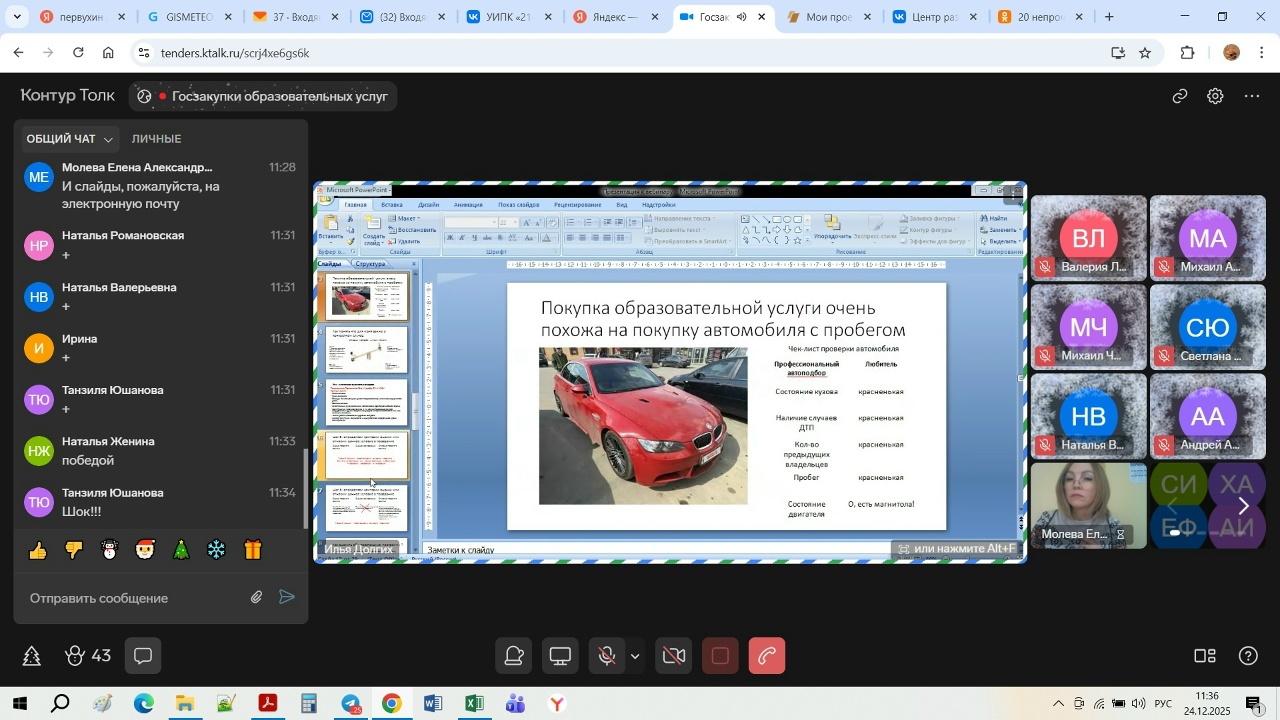1280x720 pixels.
Task: Send the chat message arrow
Action: (287, 598)
